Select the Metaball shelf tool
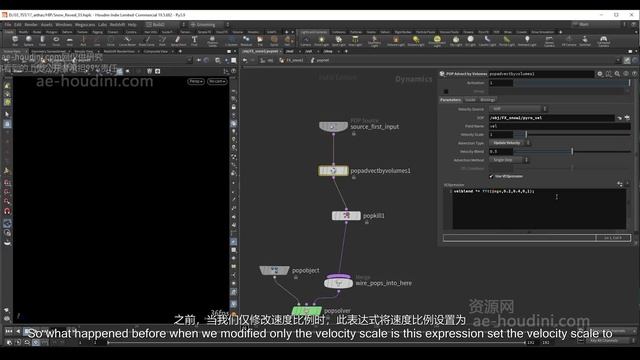This screenshot has width=640, height=360. click(x=246, y=40)
